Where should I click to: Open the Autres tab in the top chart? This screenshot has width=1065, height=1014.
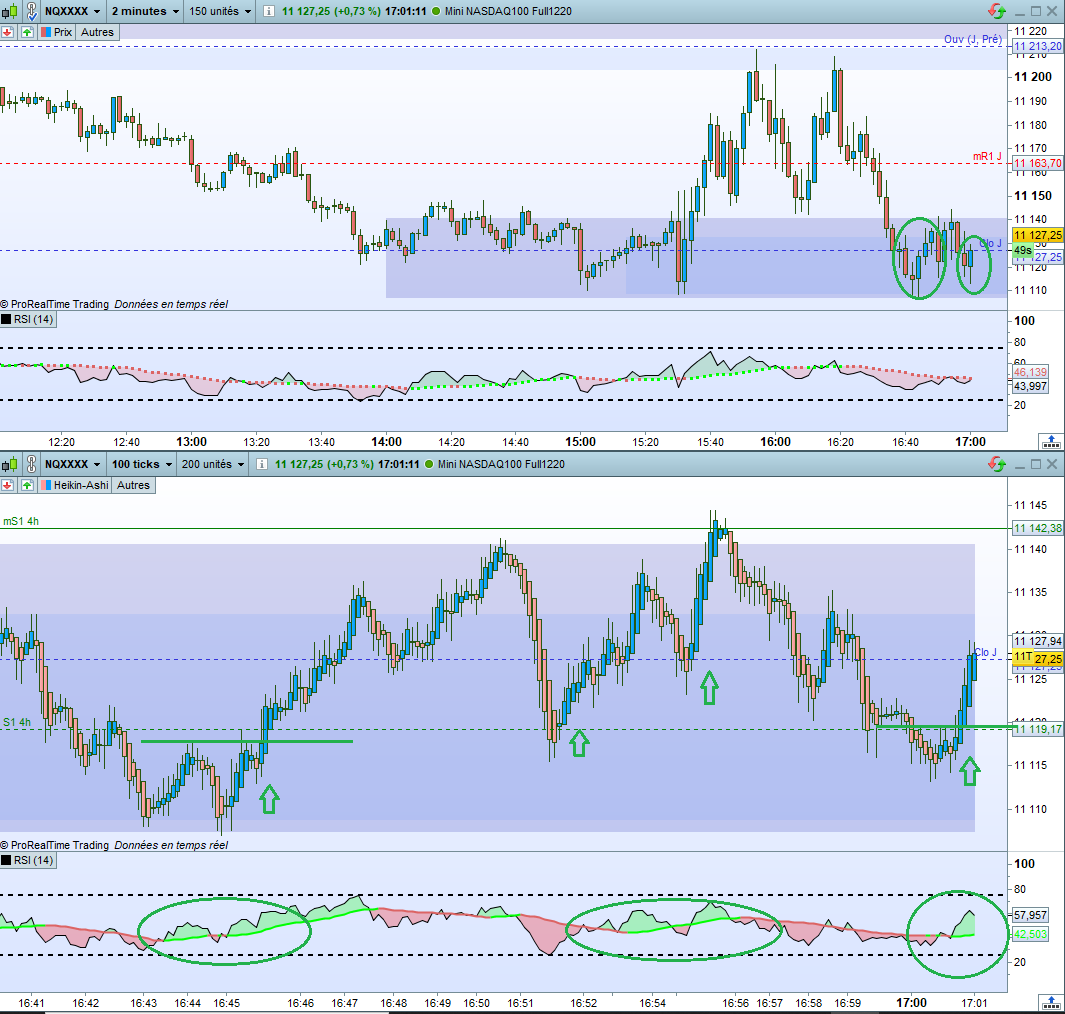pos(97,32)
